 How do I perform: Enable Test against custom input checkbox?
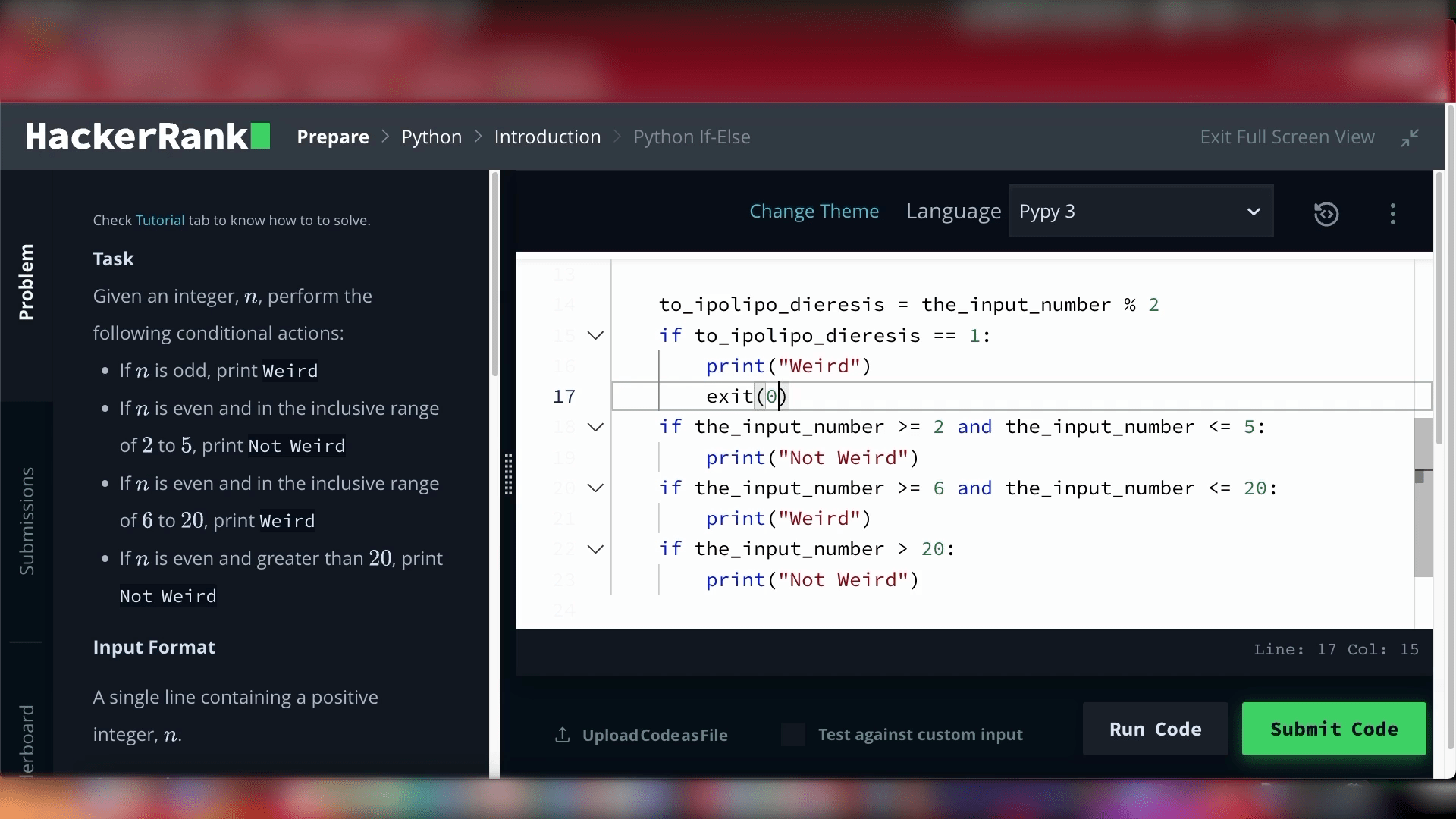[x=792, y=734]
